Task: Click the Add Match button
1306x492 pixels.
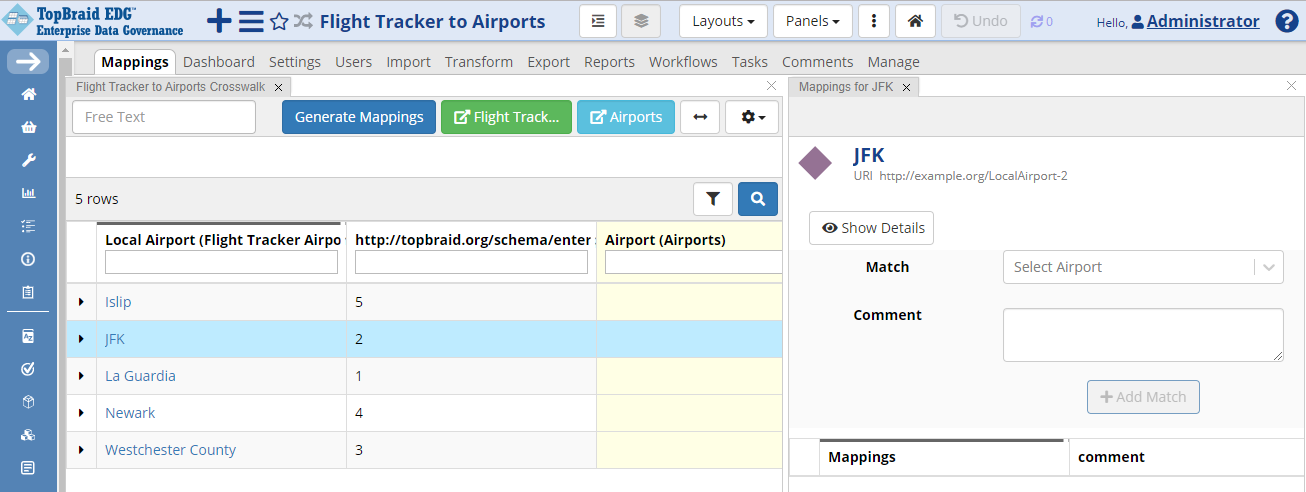Action: pos(1143,397)
